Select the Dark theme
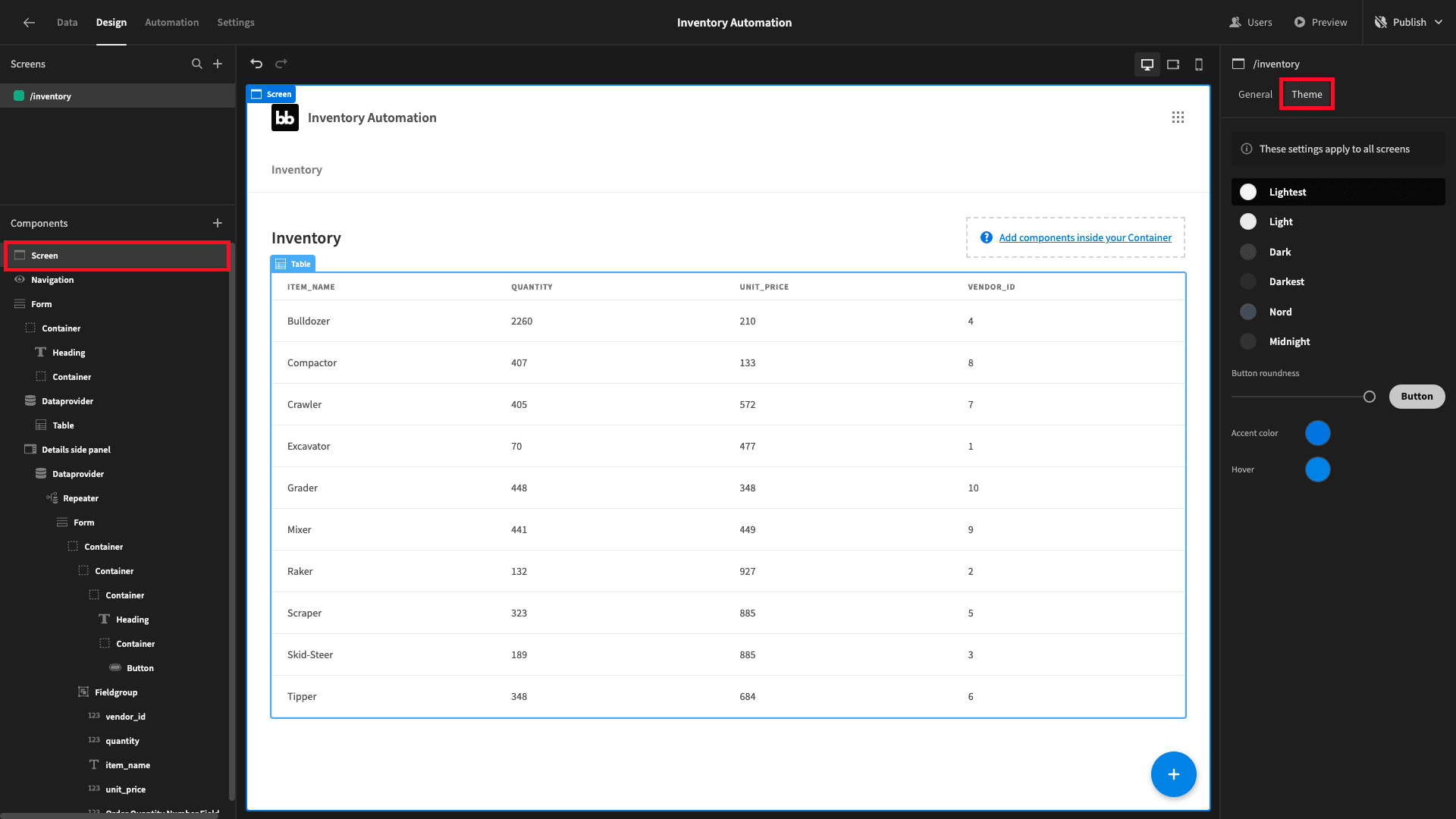The width and height of the screenshot is (1456, 819). click(1338, 252)
